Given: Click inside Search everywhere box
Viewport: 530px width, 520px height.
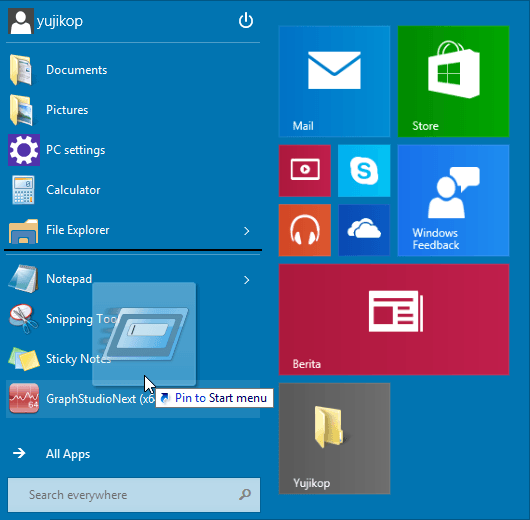Looking at the screenshot, I should [134, 495].
